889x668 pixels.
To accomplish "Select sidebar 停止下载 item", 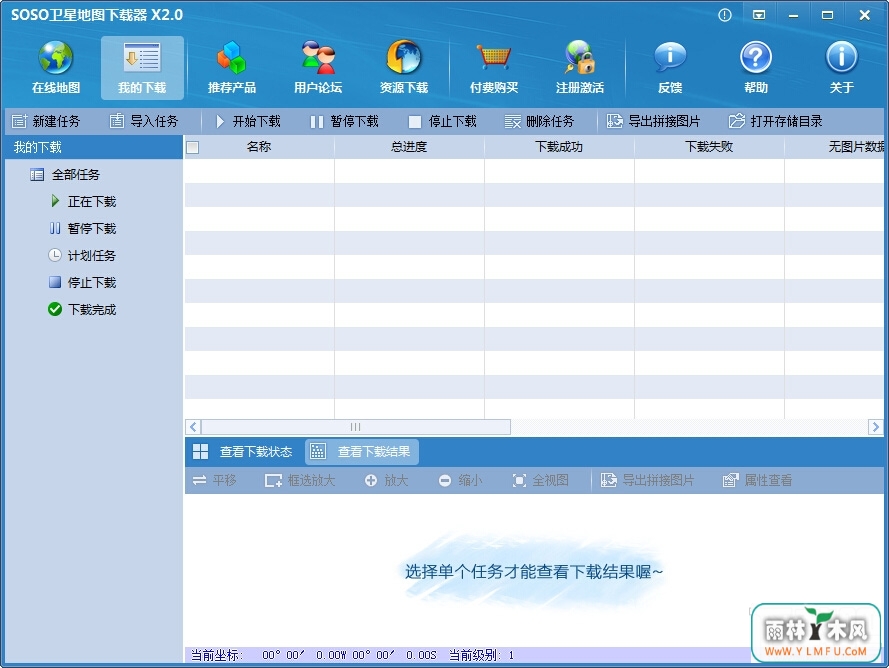I will click(x=83, y=282).
